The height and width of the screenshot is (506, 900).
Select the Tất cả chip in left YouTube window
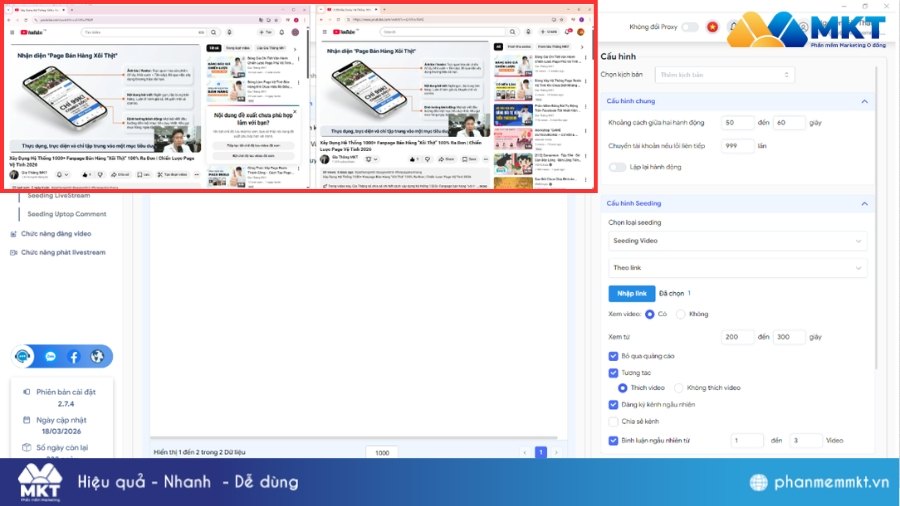[214, 48]
